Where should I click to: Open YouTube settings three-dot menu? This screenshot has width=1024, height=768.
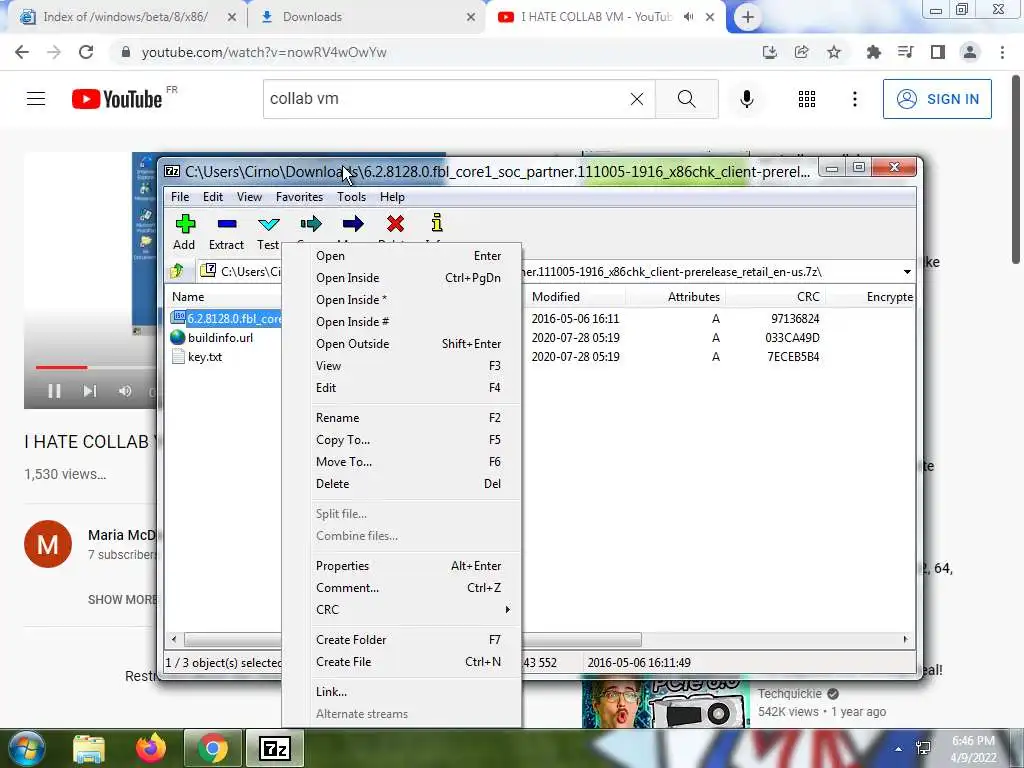click(854, 99)
